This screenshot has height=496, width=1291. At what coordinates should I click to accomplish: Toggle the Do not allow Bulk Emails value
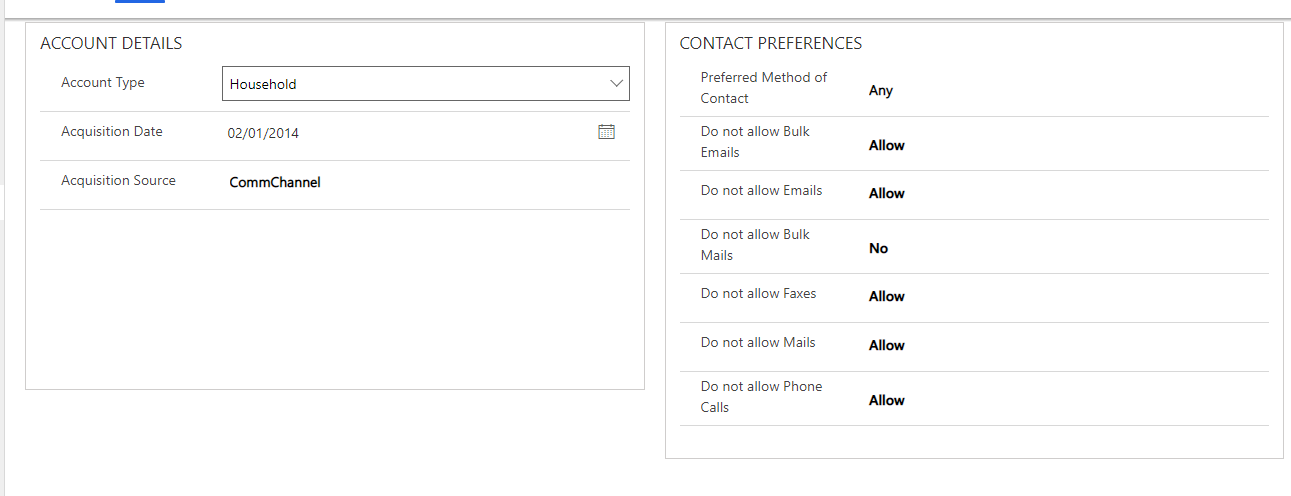(886, 145)
